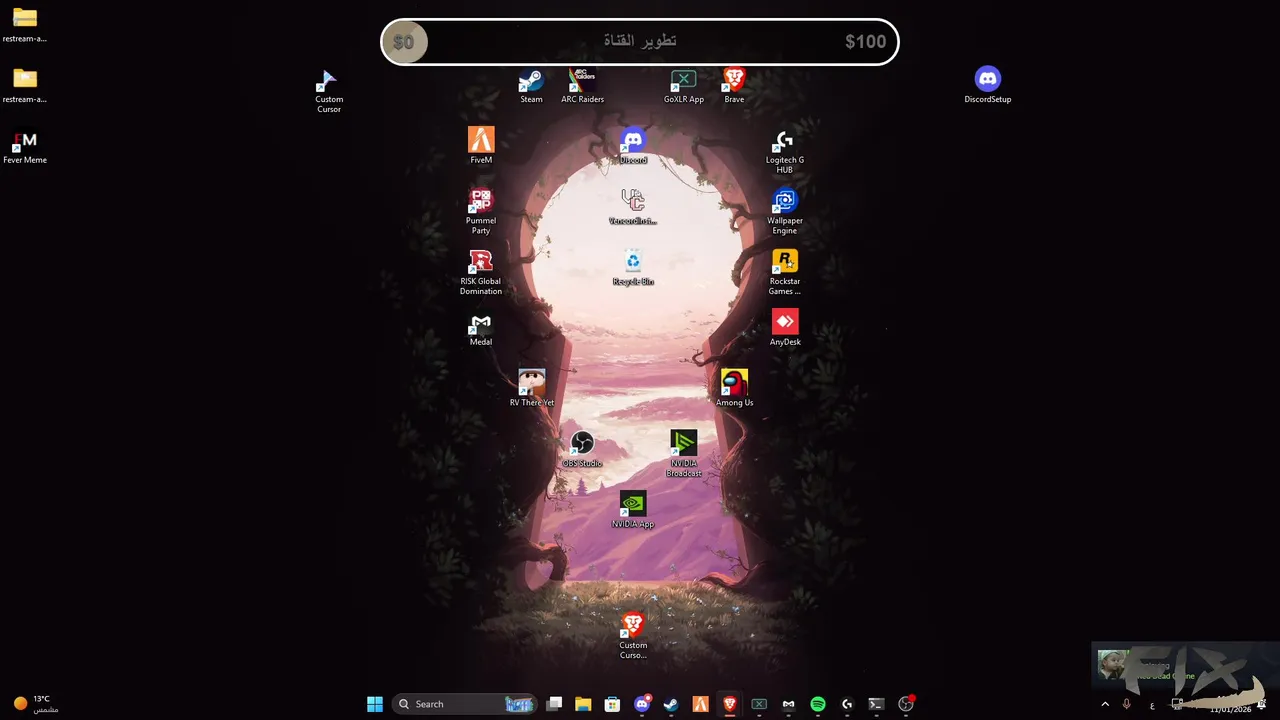This screenshot has width=1280, height=720.
Task: Select the Fever Meme desktop shortcut
Action: [25, 147]
